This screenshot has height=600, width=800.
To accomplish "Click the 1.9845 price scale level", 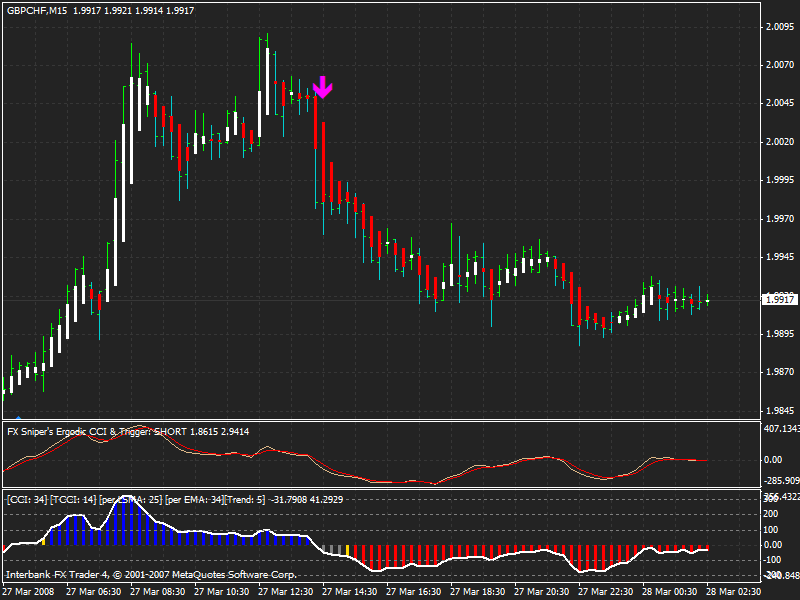I will [780, 410].
